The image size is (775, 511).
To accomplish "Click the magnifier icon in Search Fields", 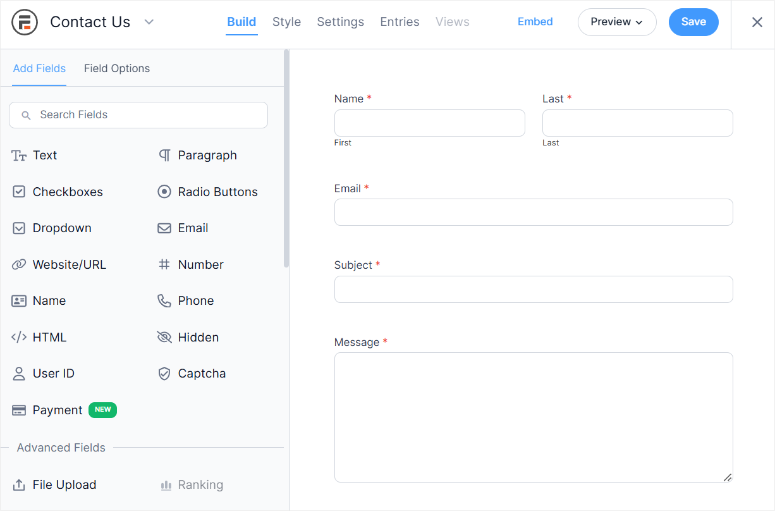I will point(26,115).
